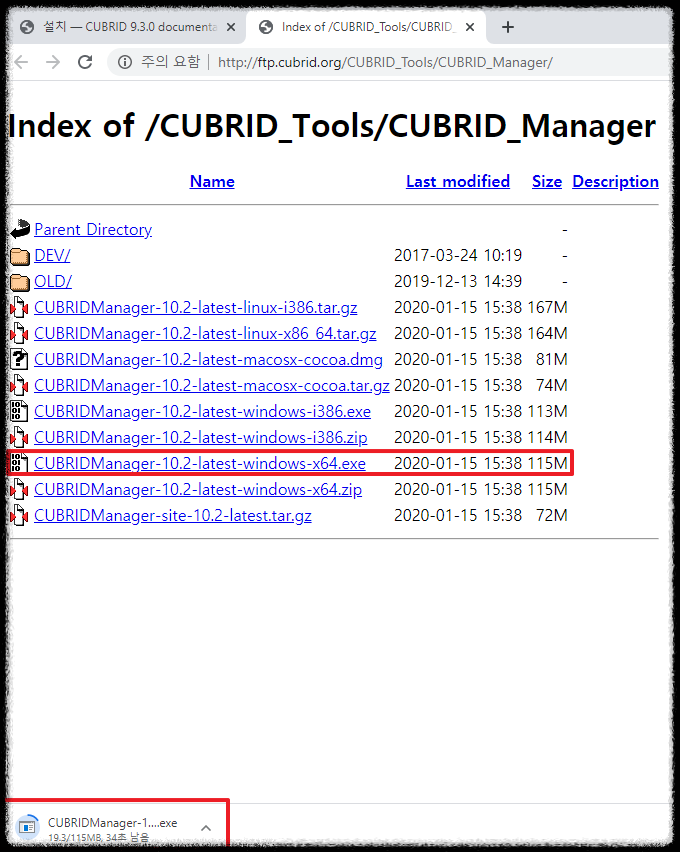Click the 74M size value
The image size is (680, 852).
point(552,386)
